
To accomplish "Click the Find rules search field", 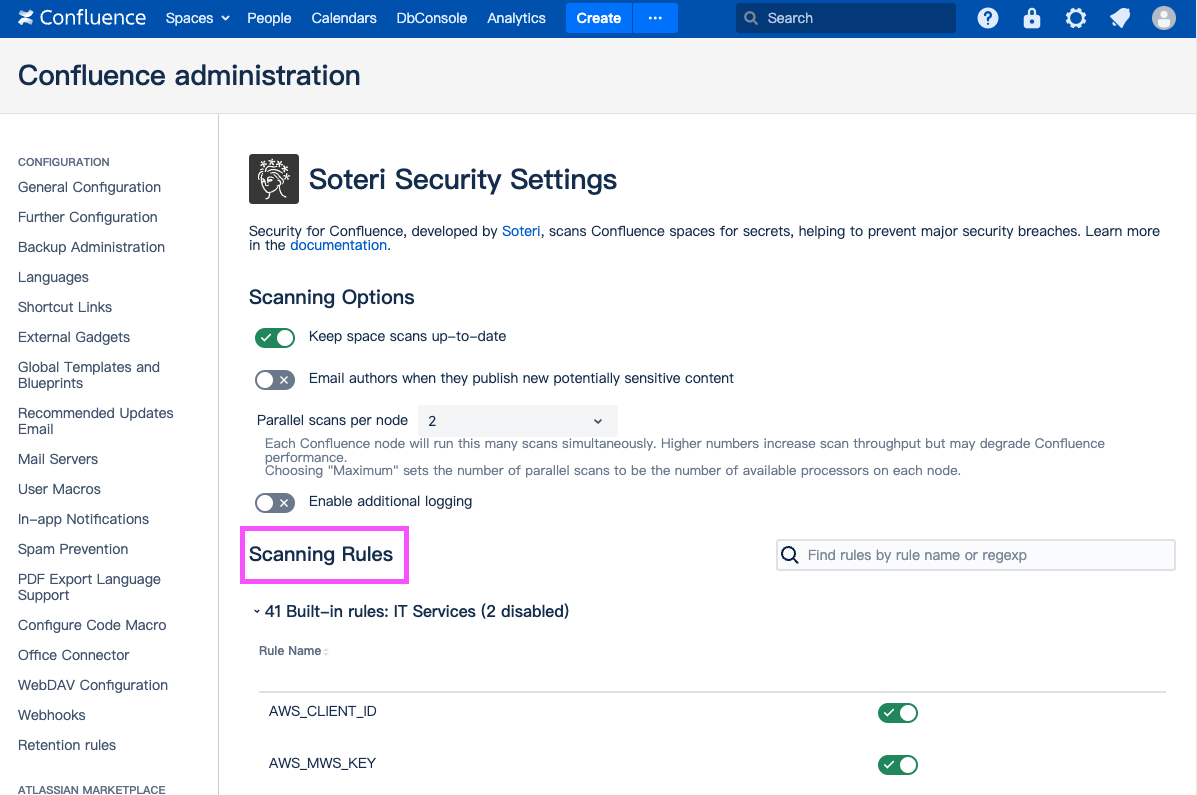I will click(x=985, y=555).
